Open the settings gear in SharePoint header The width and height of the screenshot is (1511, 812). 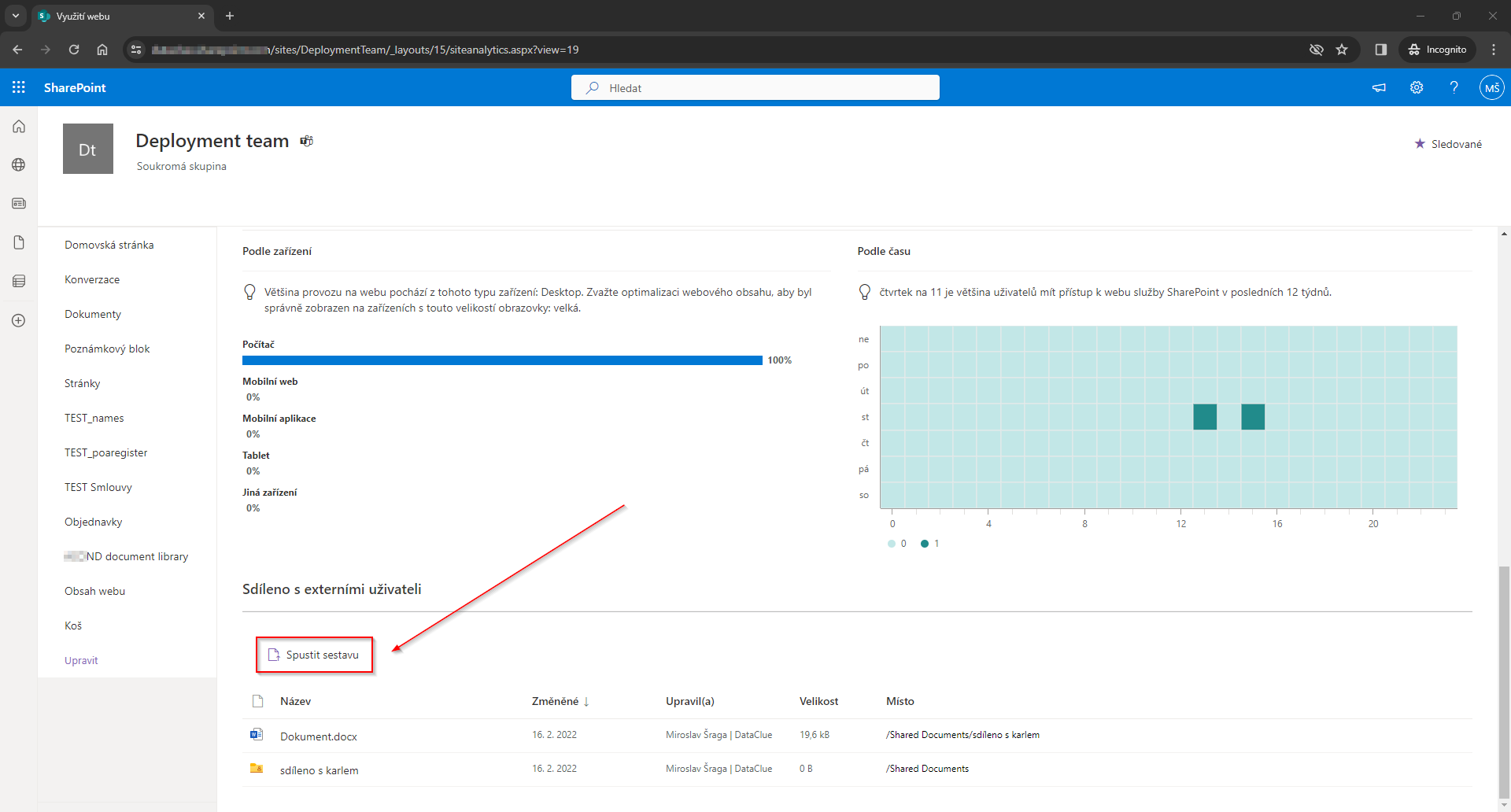tap(1417, 87)
